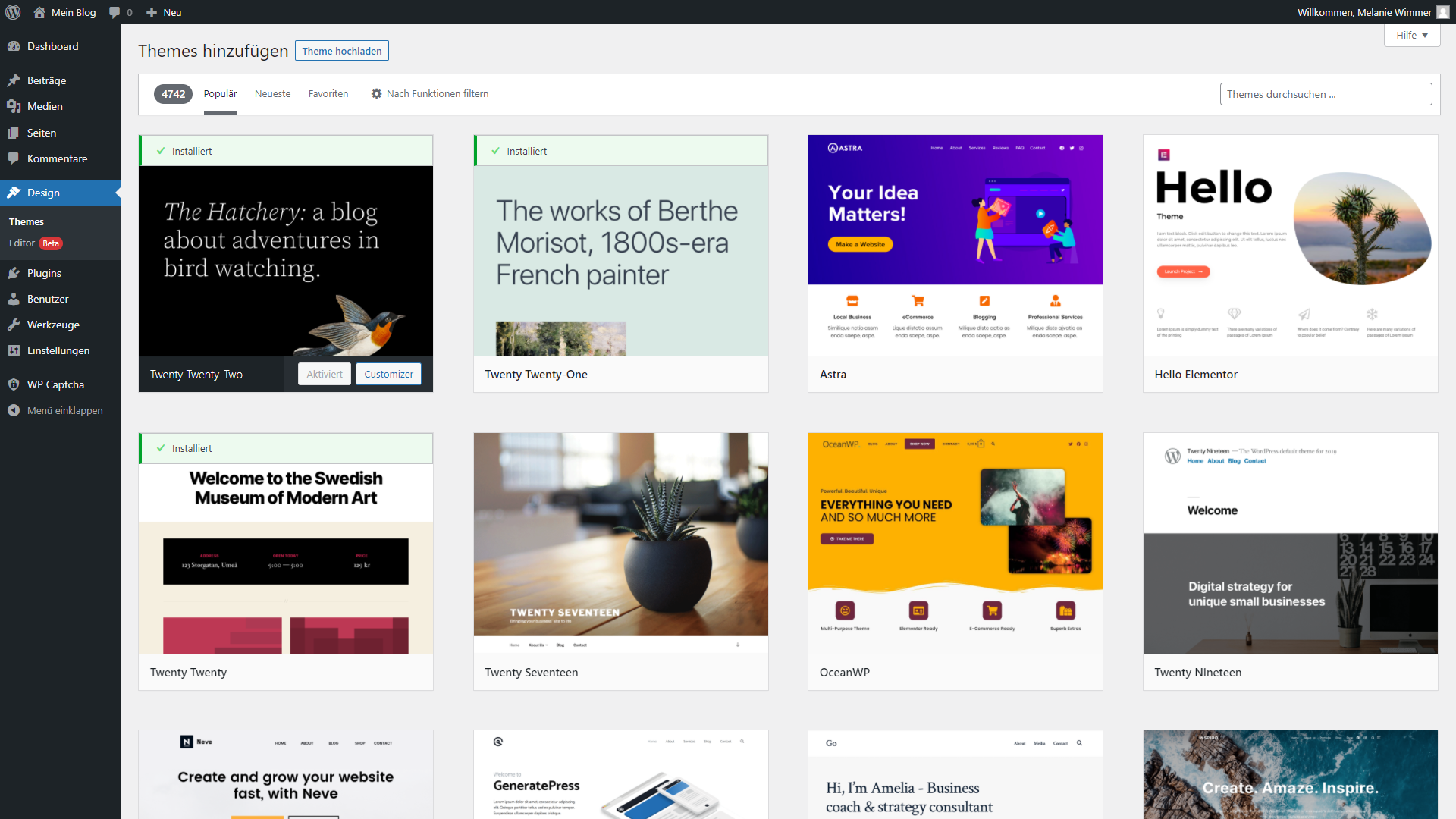
Task: Expand the Hilfe help dropdown
Action: tap(1411, 35)
